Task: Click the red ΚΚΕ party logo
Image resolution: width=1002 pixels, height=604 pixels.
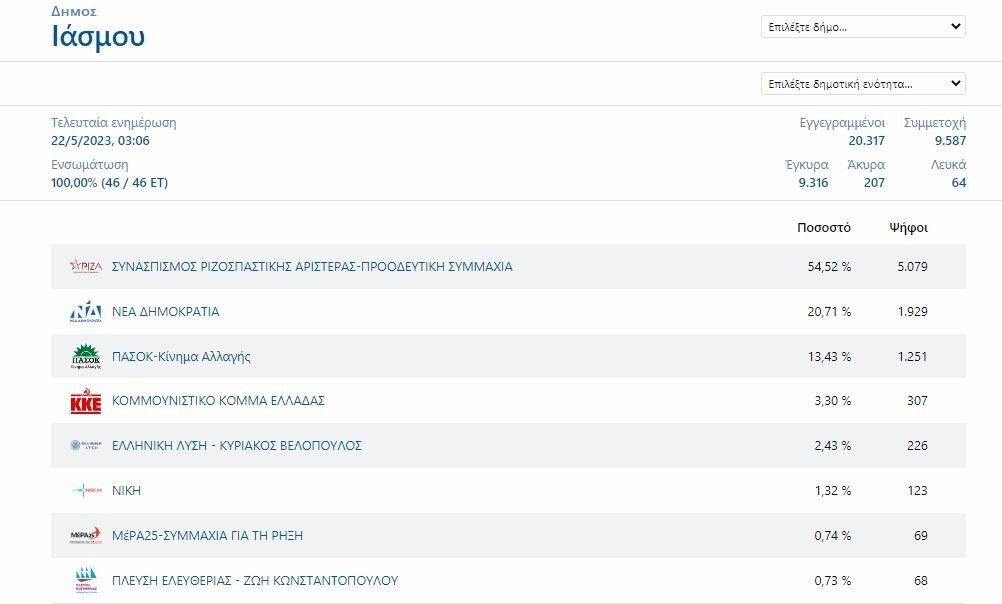Action: click(x=86, y=401)
